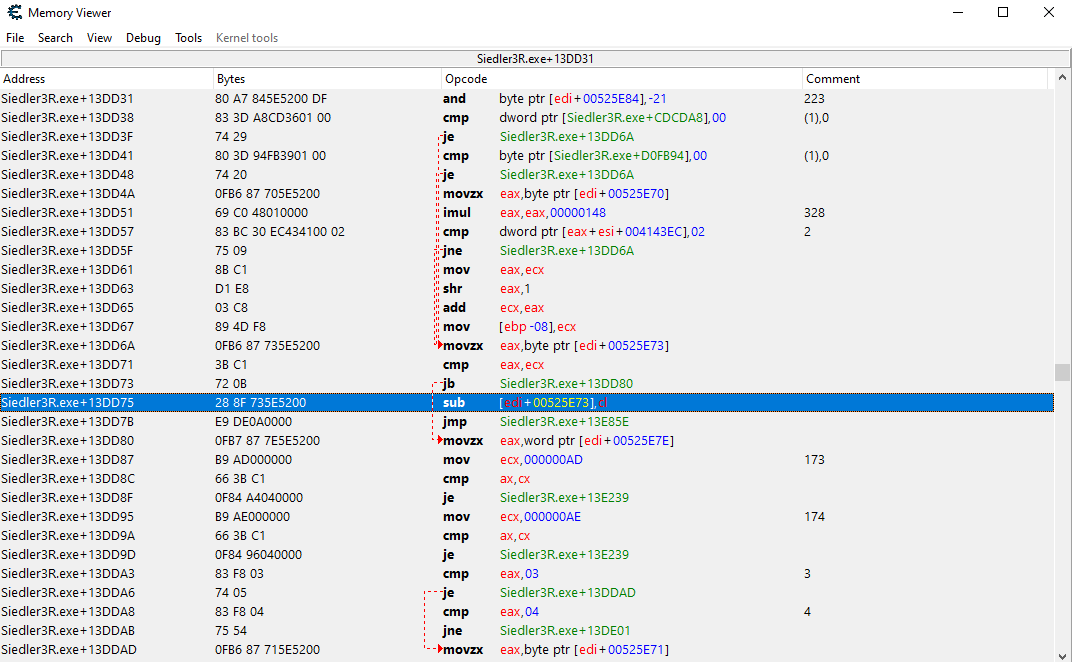Select the cmp eax,04 row
Image resolution: width=1072 pixels, height=662 pixels.
coord(526,612)
